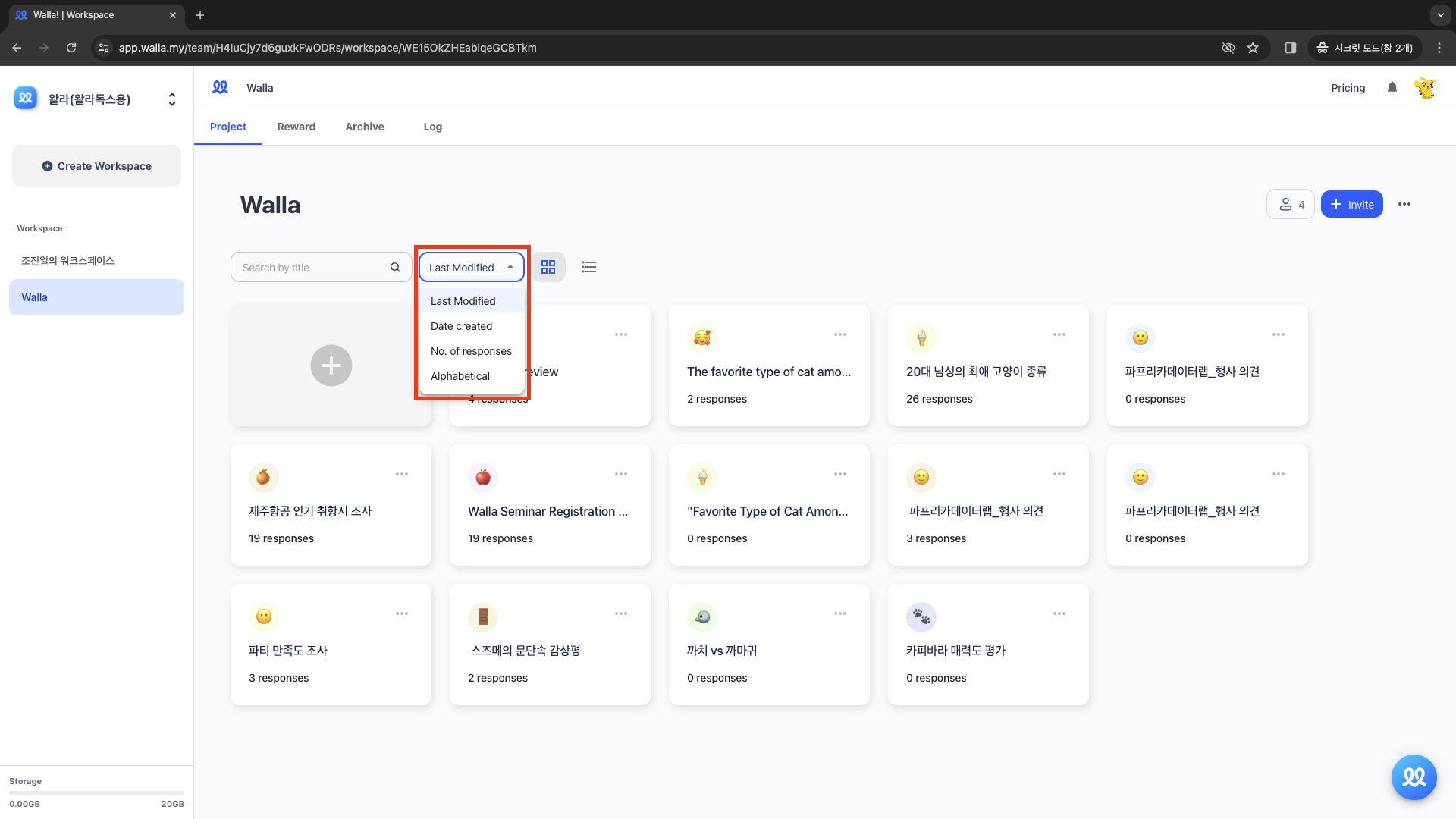This screenshot has height=819, width=1456.
Task: Click the bird emoji on 까치 vs 까마귀 card
Action: (702, 617)
